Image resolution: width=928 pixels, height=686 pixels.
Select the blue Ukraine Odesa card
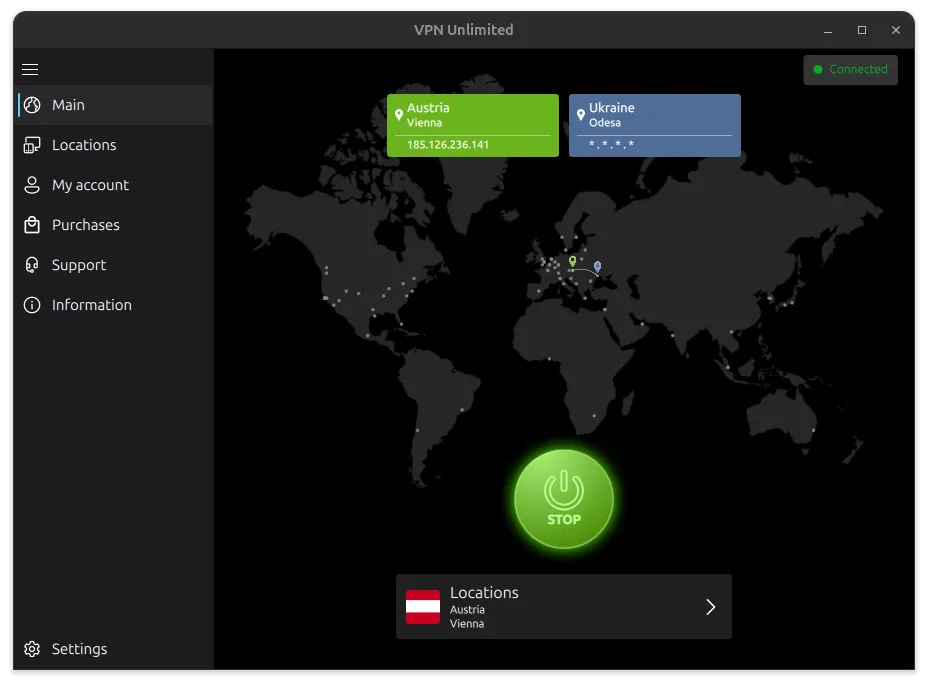[655, 125]
